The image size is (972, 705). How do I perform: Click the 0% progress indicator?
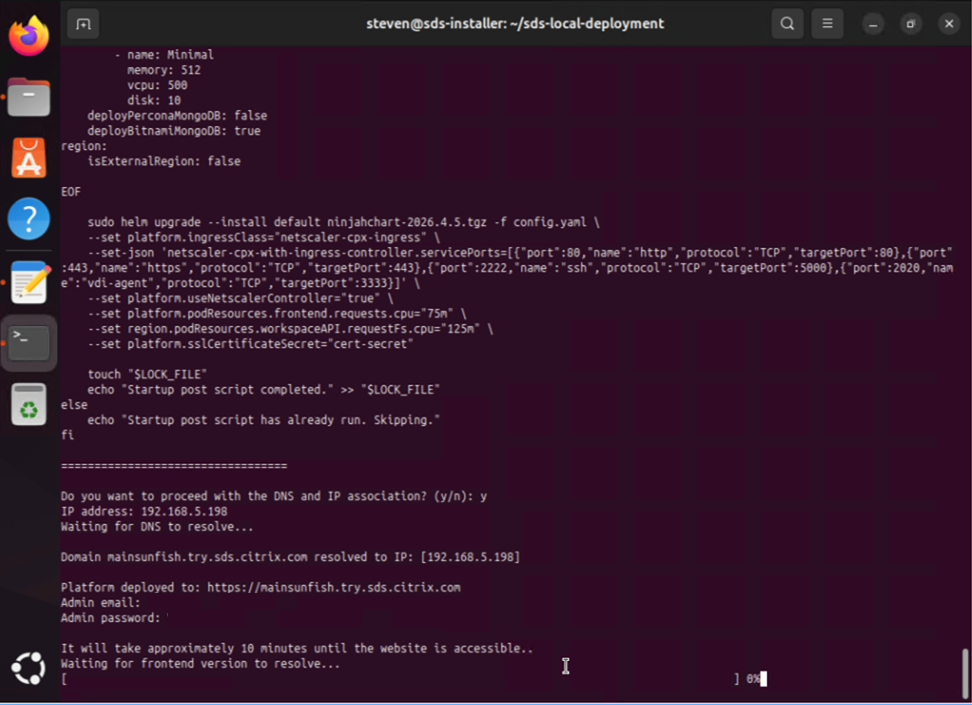(x=753, y=679)
